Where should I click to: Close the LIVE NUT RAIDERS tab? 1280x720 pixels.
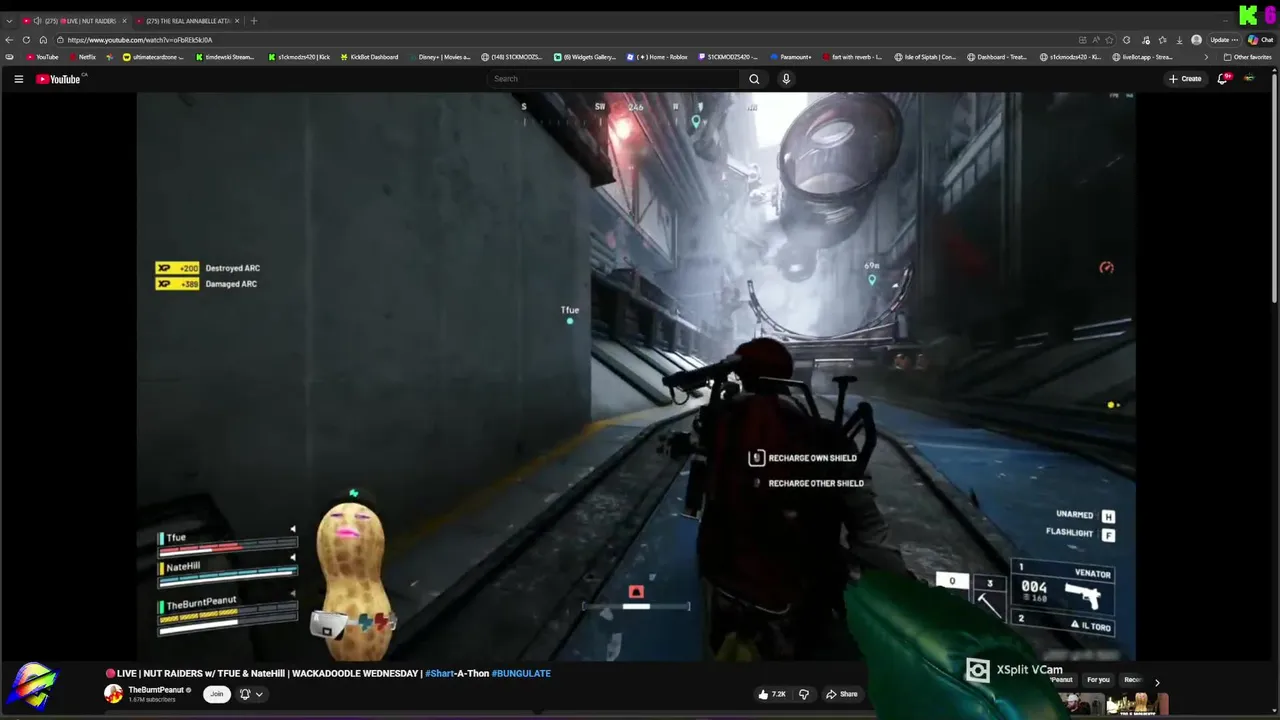(124, 21)
